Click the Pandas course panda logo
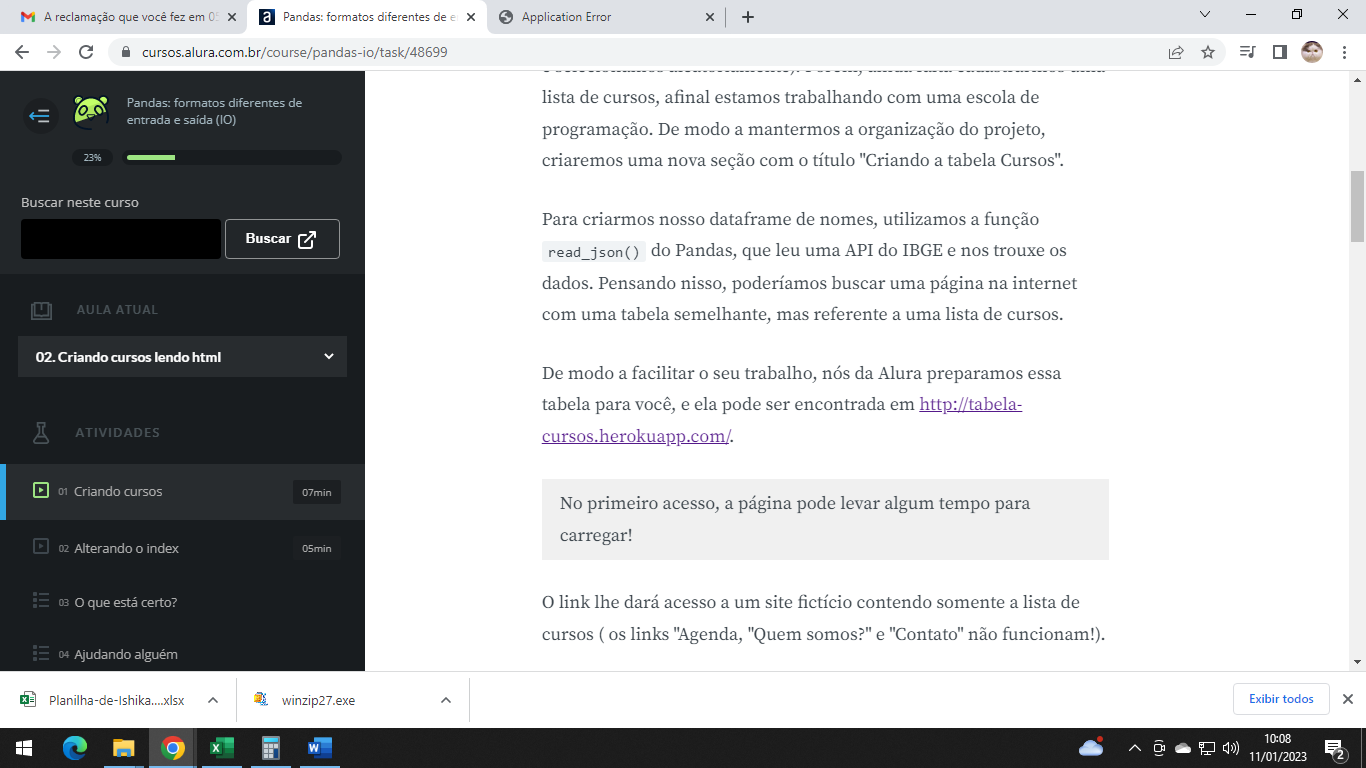The image size is (1366, 768). (x=91, y=113)
